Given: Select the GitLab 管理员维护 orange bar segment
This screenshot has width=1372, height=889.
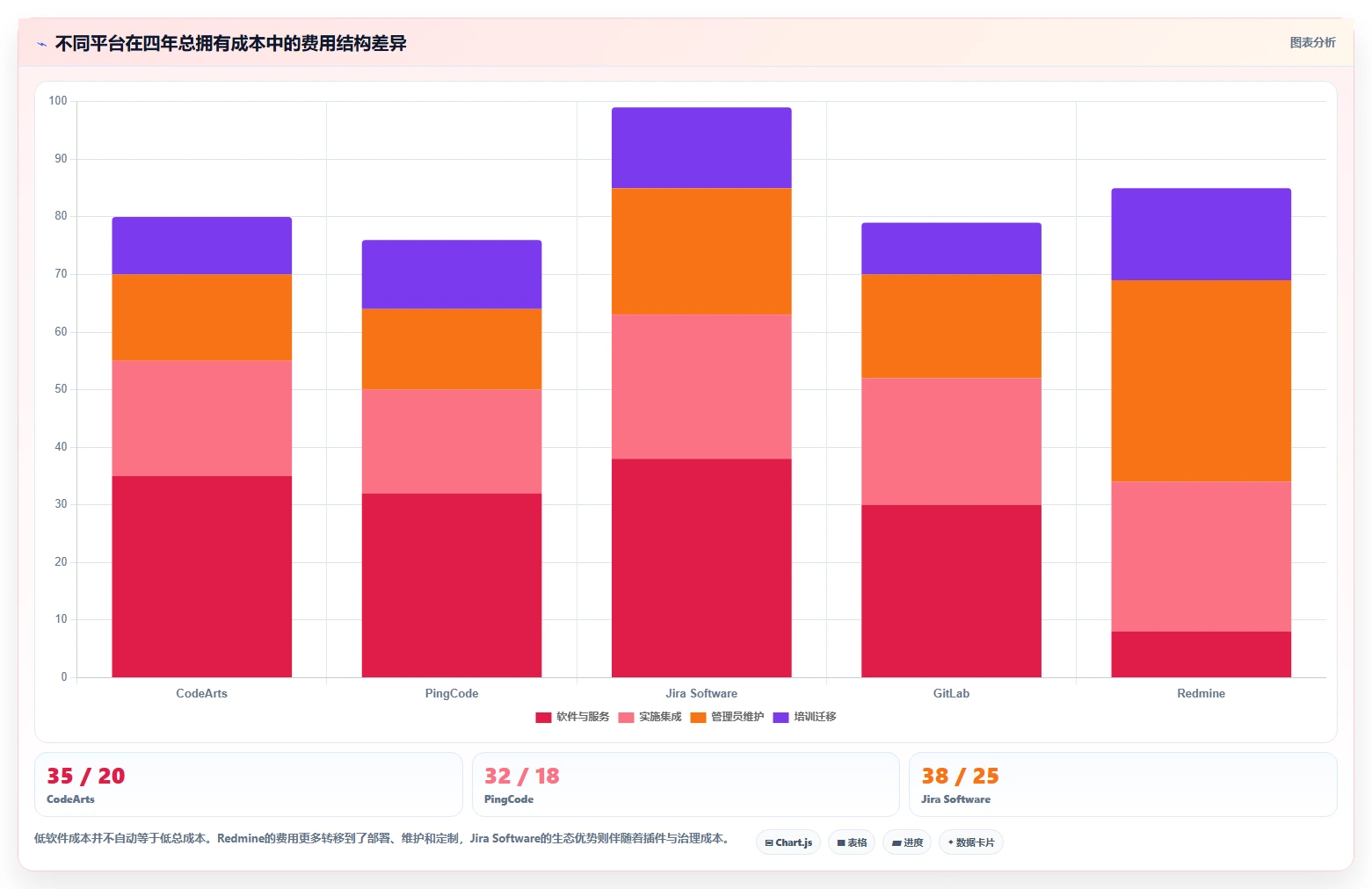Looking at the screenshot, I should pos(951,326).
